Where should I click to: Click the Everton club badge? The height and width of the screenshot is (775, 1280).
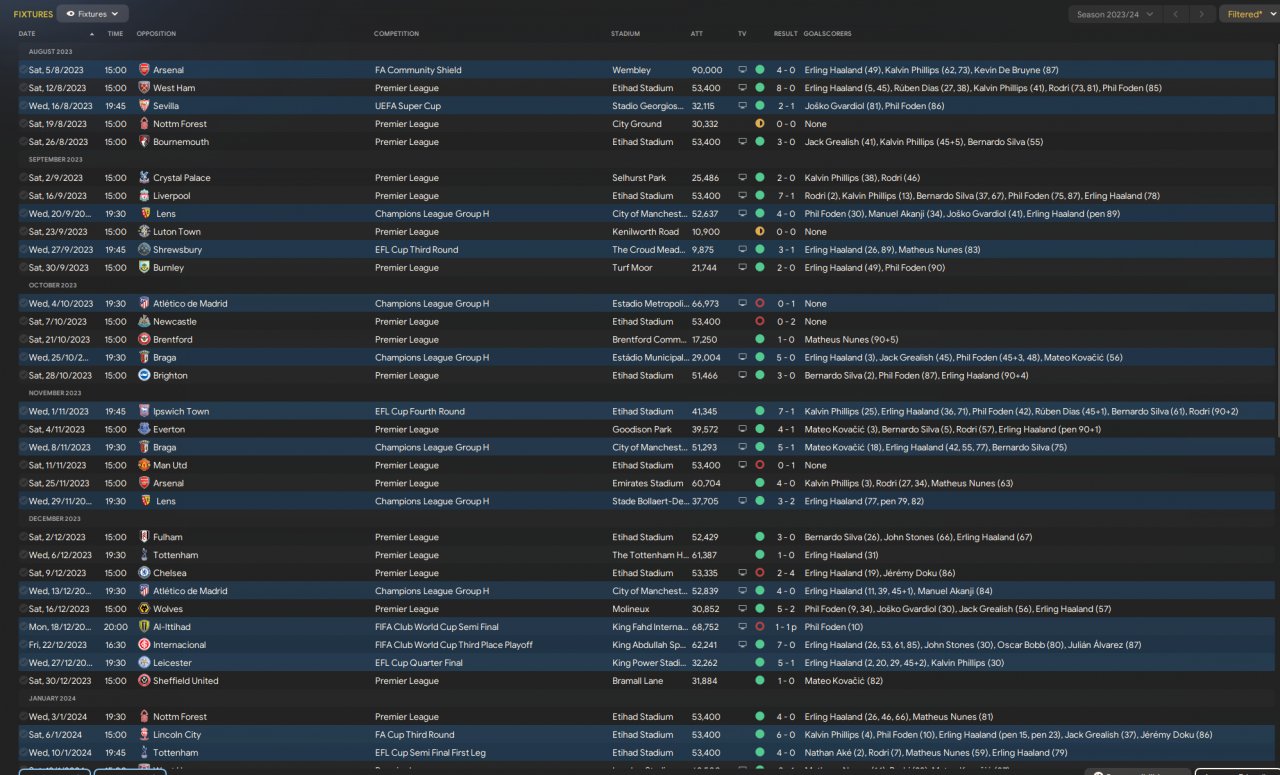(144, 430)
